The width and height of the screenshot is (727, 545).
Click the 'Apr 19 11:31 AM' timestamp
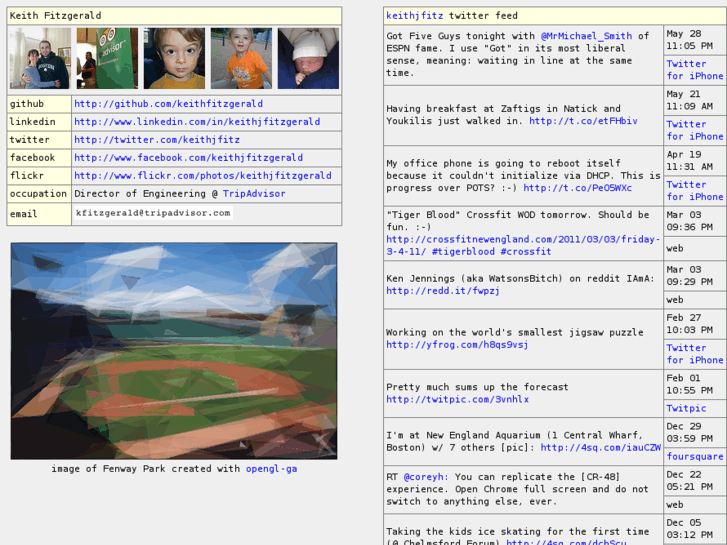(x=689, y=160)
